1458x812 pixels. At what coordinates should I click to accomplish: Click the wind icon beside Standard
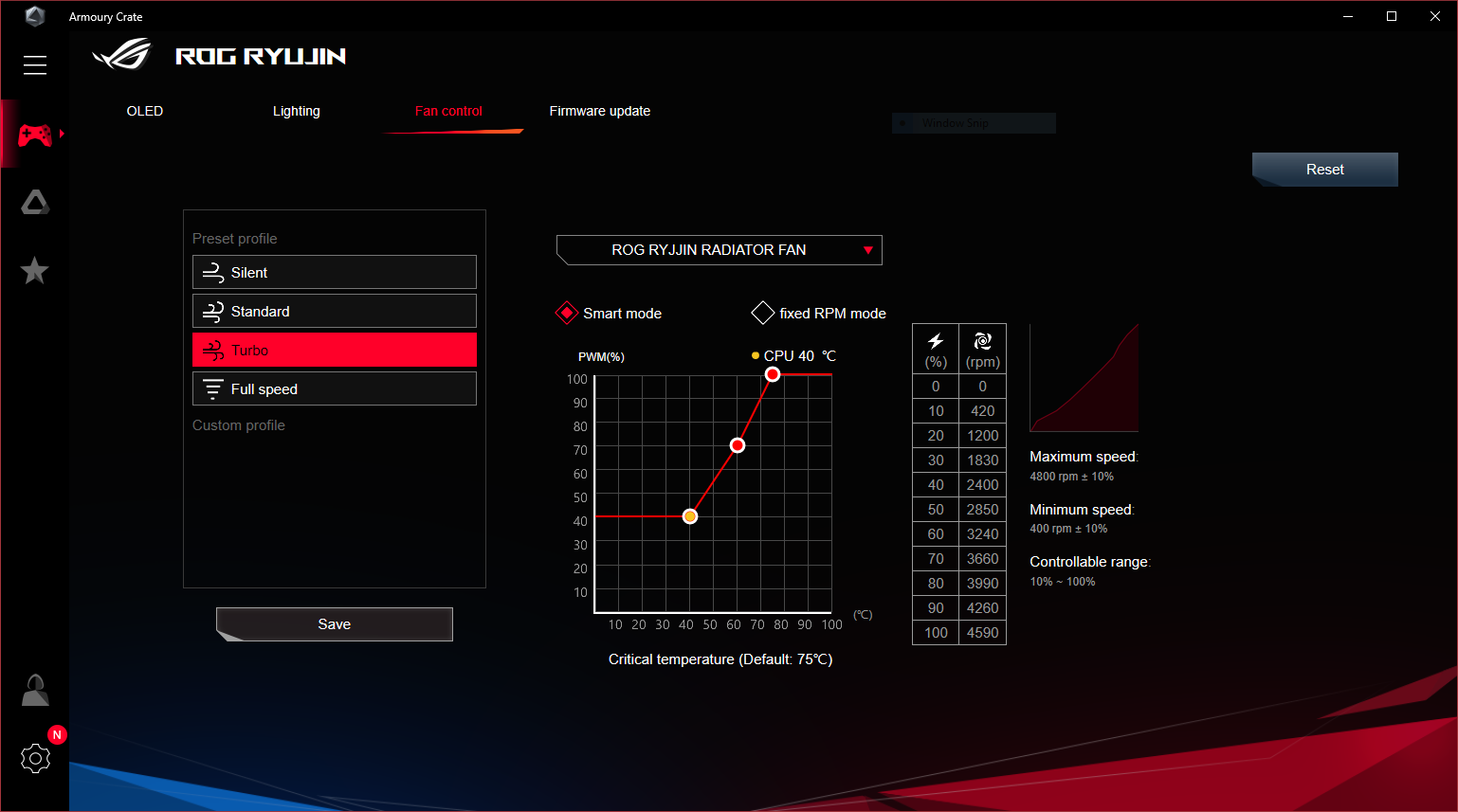pyautogui.click(x=213, y=311)
